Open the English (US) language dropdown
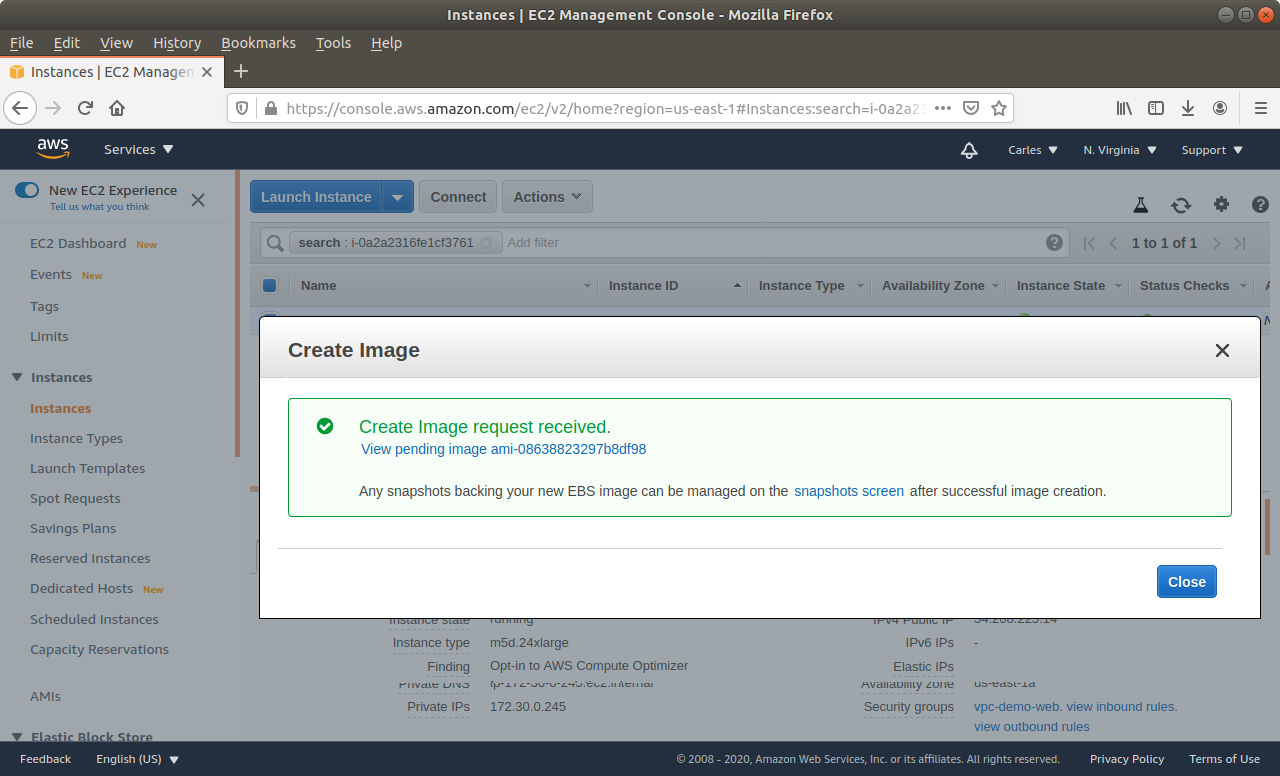1280x776 pixels. pyautogui.click(x=137, y=759)
